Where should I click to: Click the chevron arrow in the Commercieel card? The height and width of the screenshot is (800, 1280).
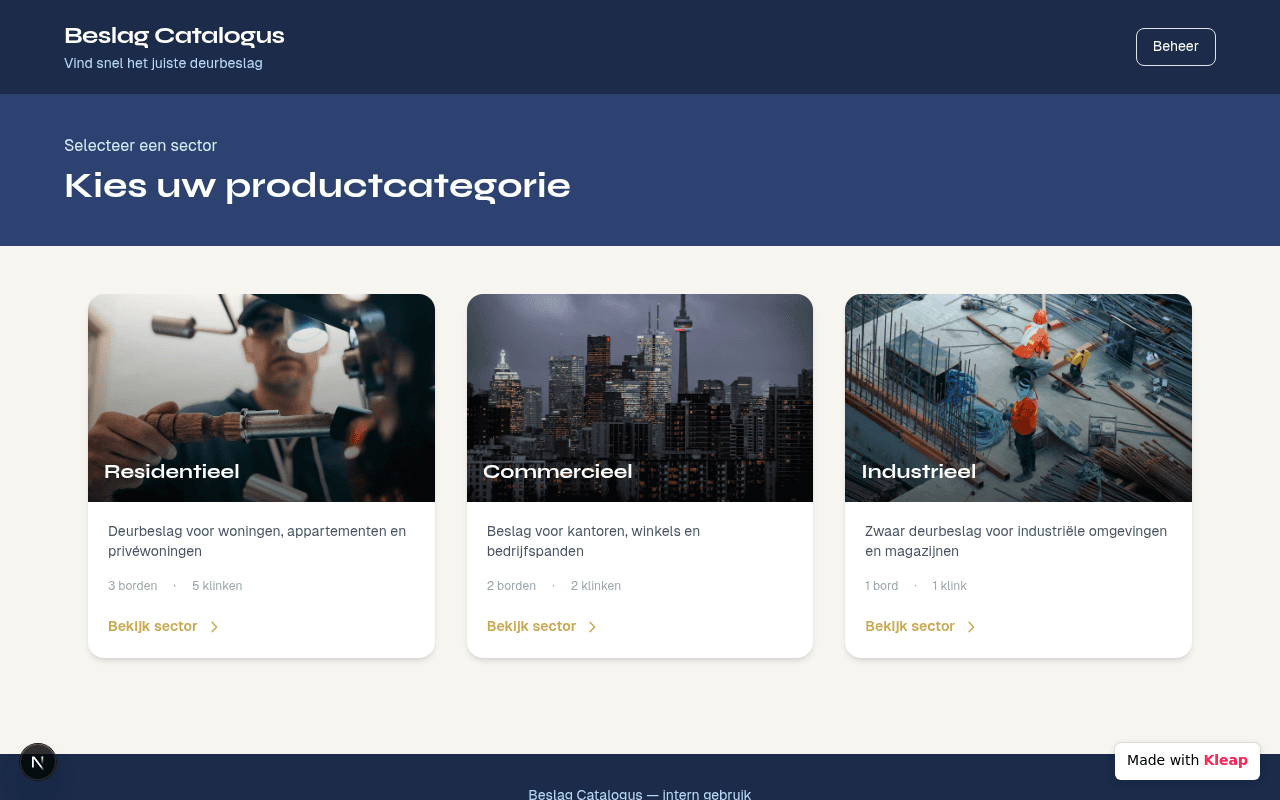point(592,627)
